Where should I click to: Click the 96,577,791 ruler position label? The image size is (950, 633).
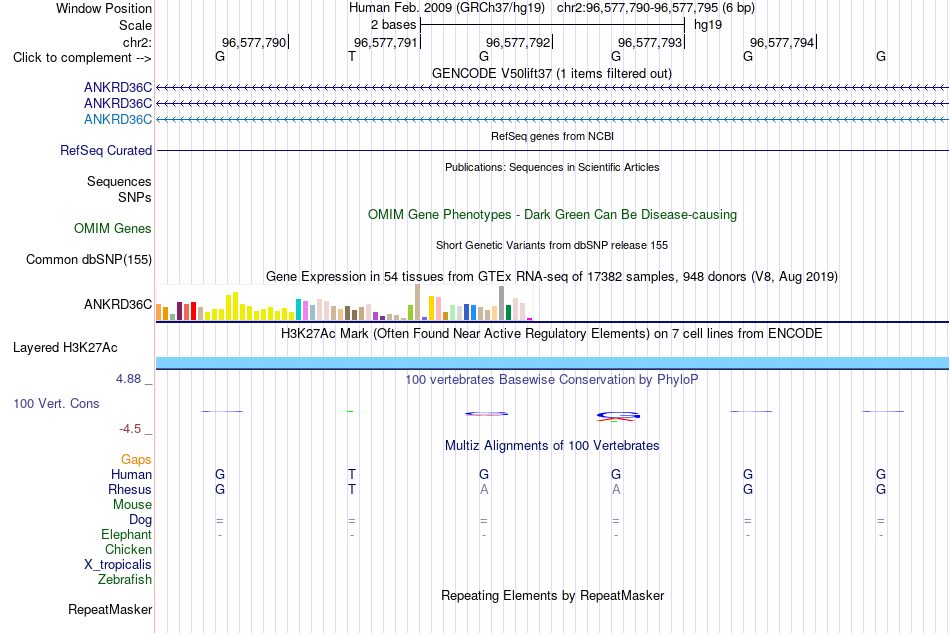tap(386, 42)
